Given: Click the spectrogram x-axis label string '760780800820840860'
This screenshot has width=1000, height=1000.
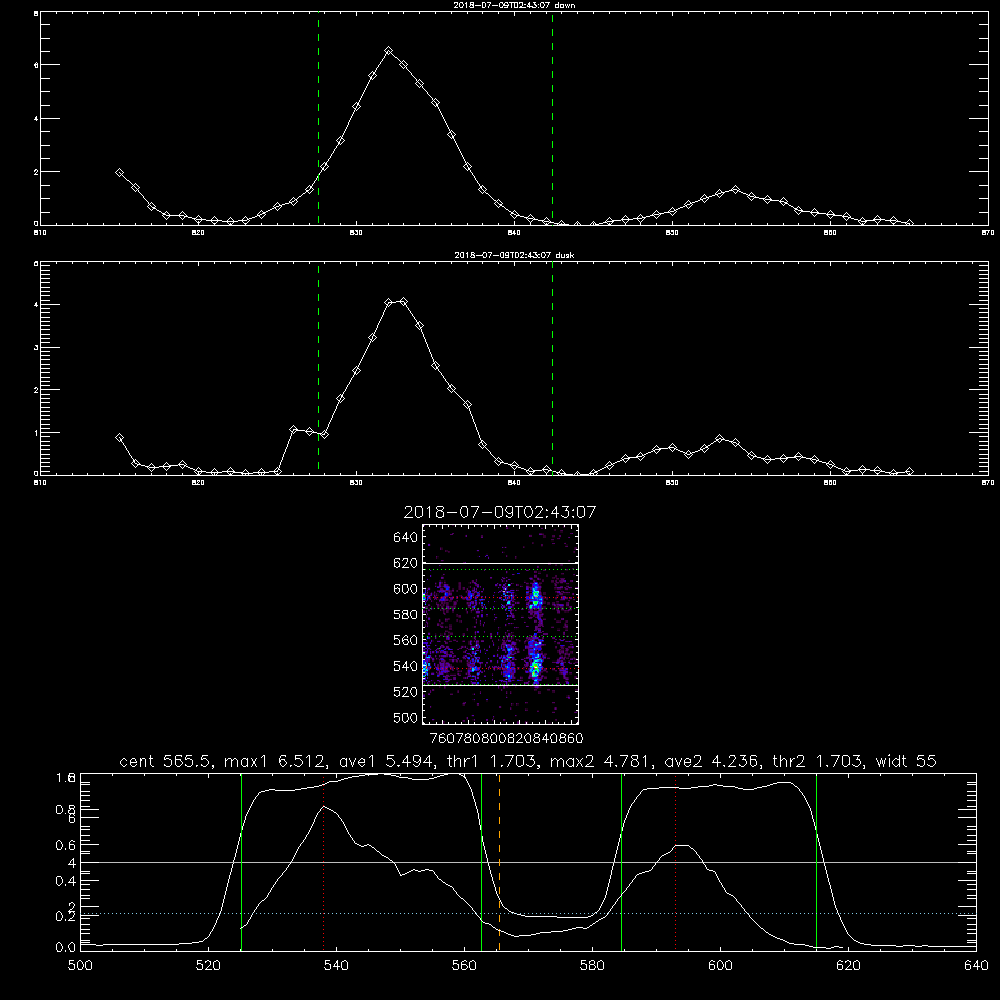Looking at the screenshot, I should click(x=506, y=739).
